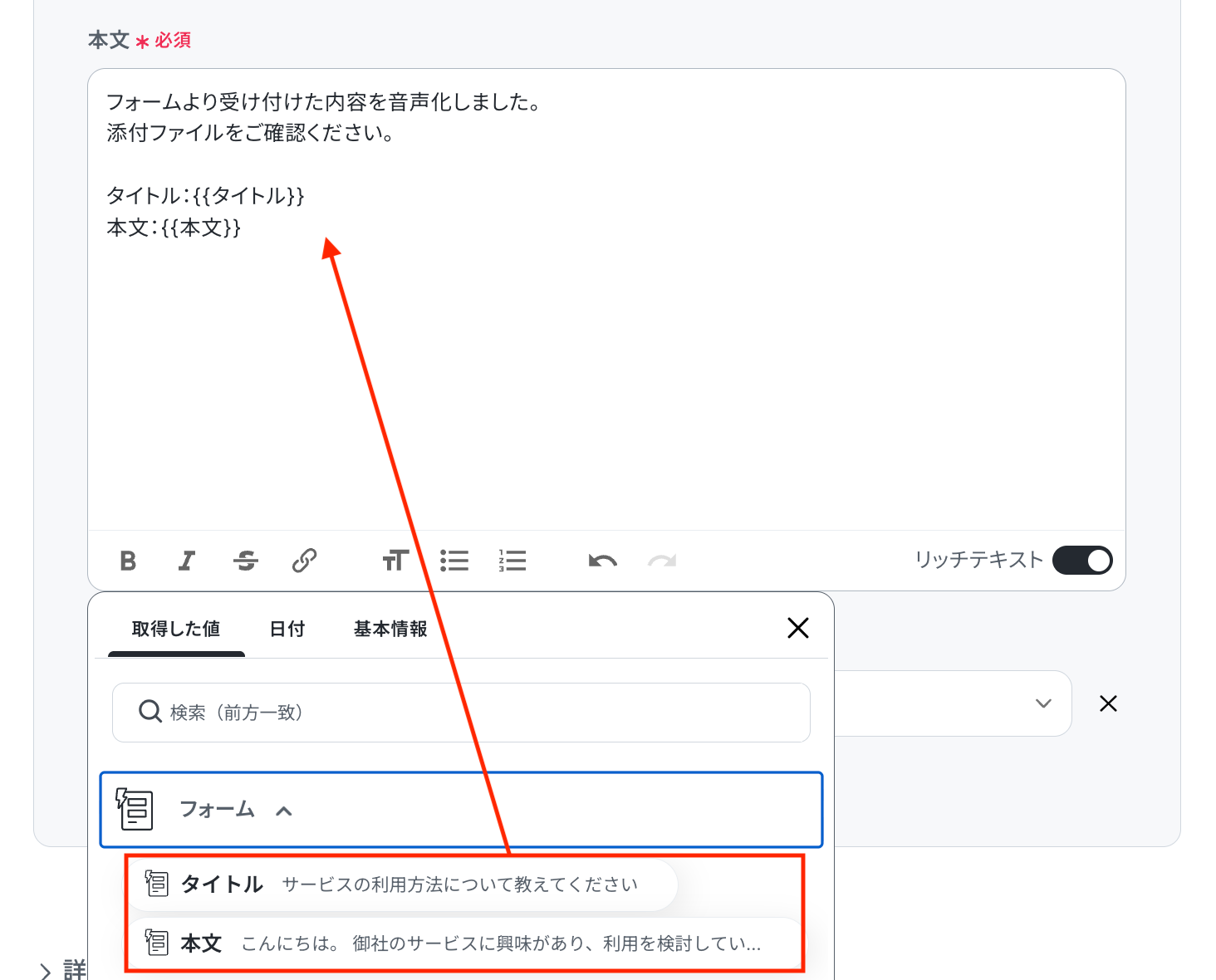Screen dimensions: 1216x980
Task: Toggle the リッチテキスト switch off
Action: click(1082, 561)
